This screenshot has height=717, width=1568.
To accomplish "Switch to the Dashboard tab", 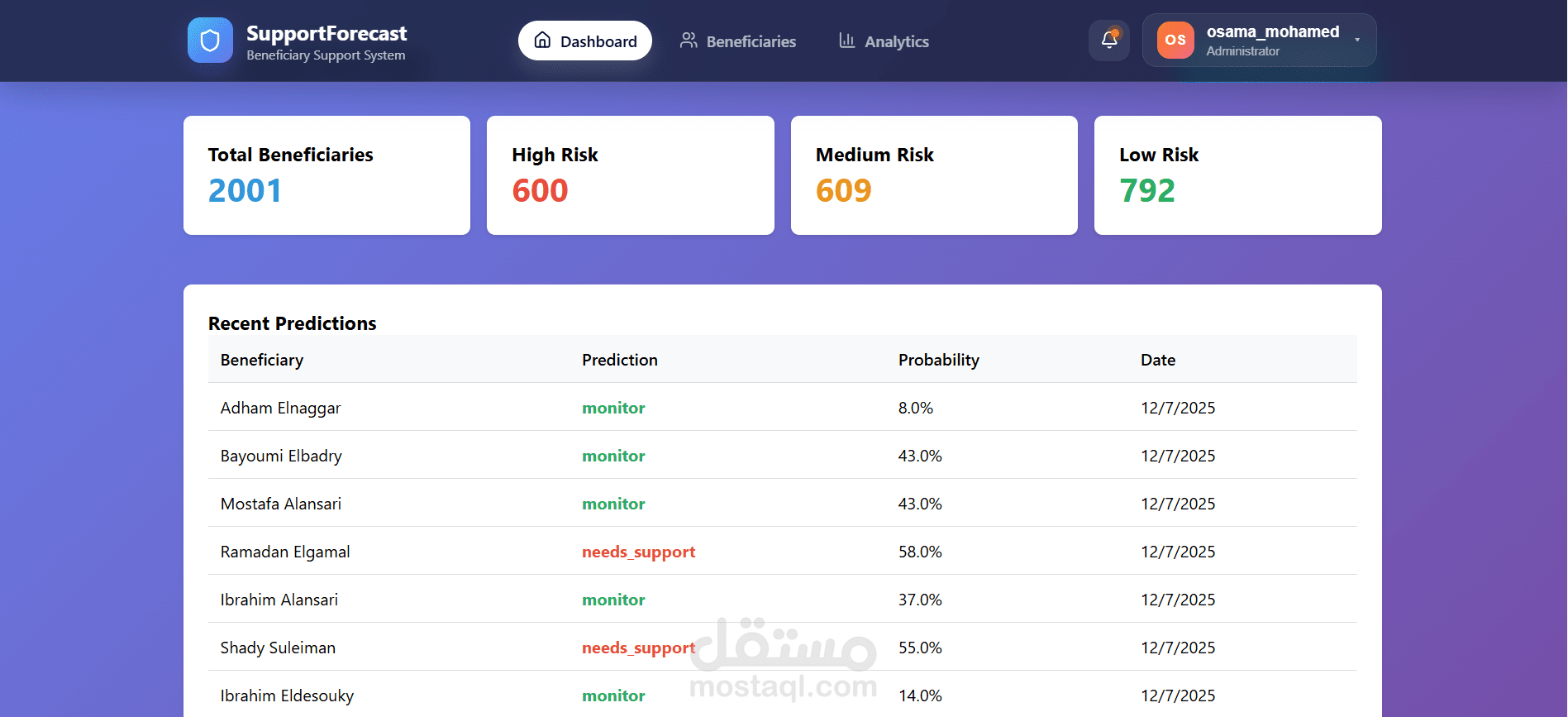I will tap(585, 41).
